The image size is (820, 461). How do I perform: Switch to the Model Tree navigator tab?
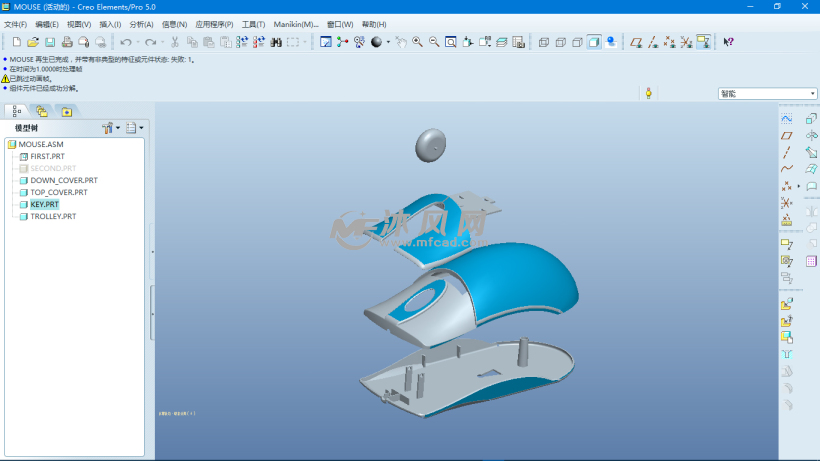point(17,111)
